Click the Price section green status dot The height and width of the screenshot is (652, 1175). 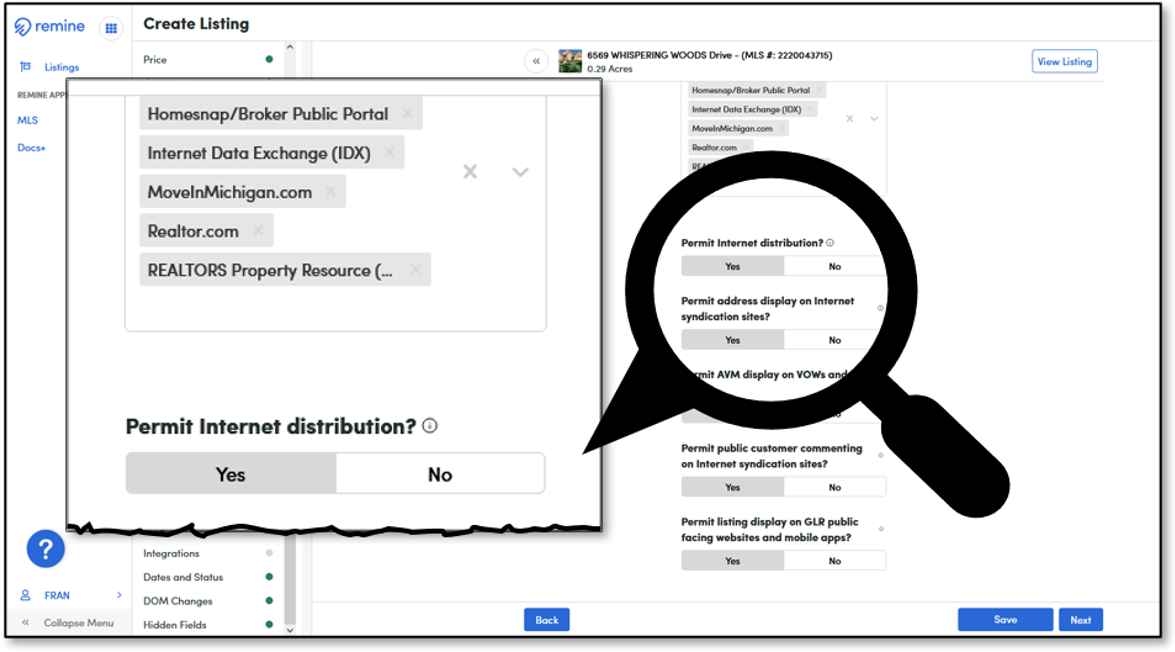(269, 59)
